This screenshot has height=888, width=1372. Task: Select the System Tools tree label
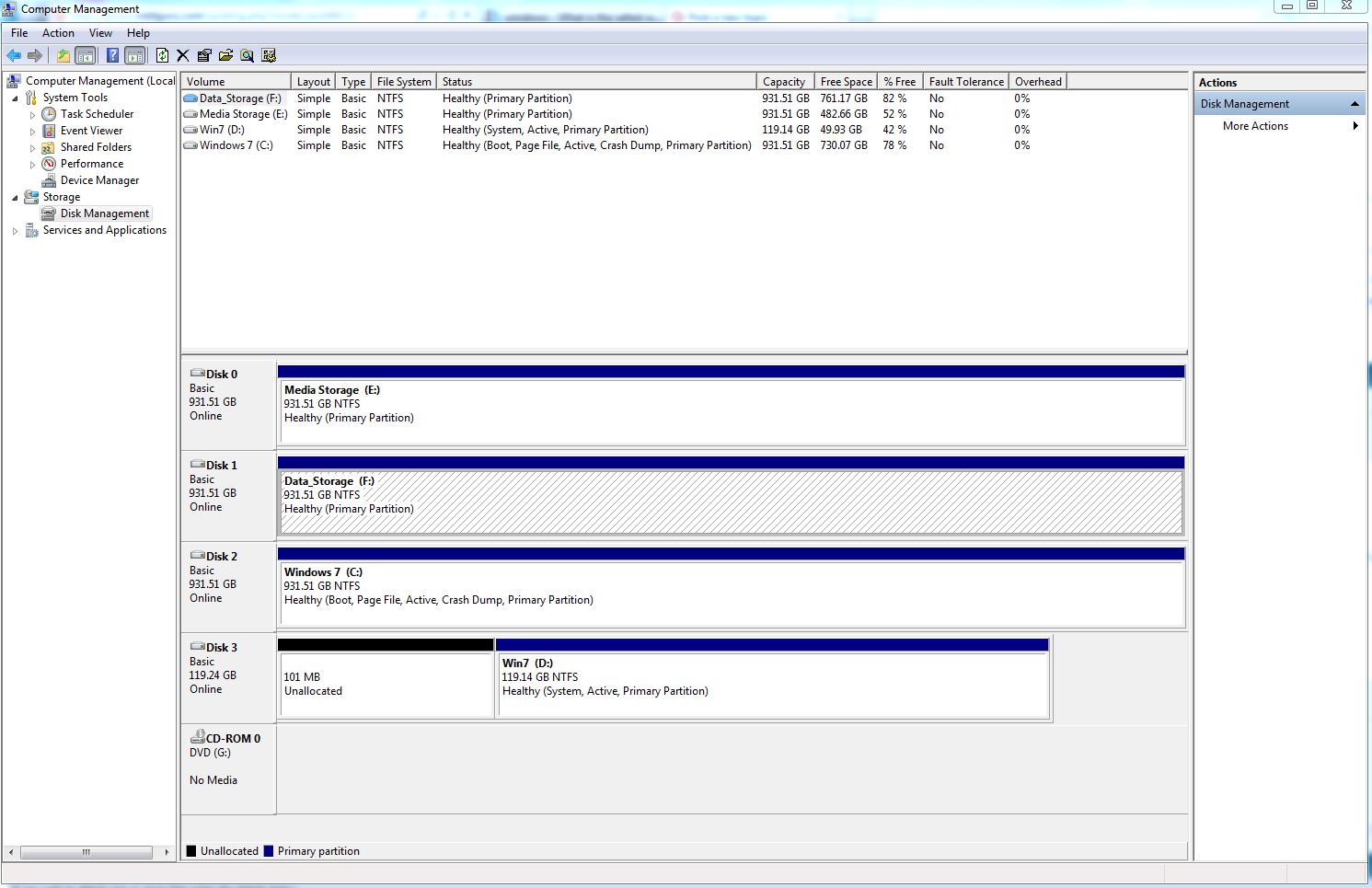click(75, 98)
